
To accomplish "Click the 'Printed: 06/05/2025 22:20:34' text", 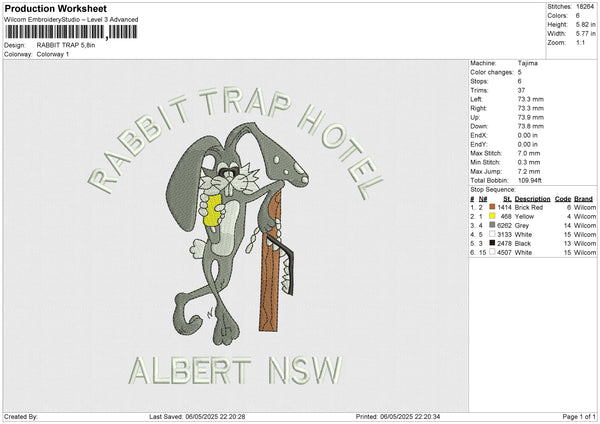I will 398,417.
